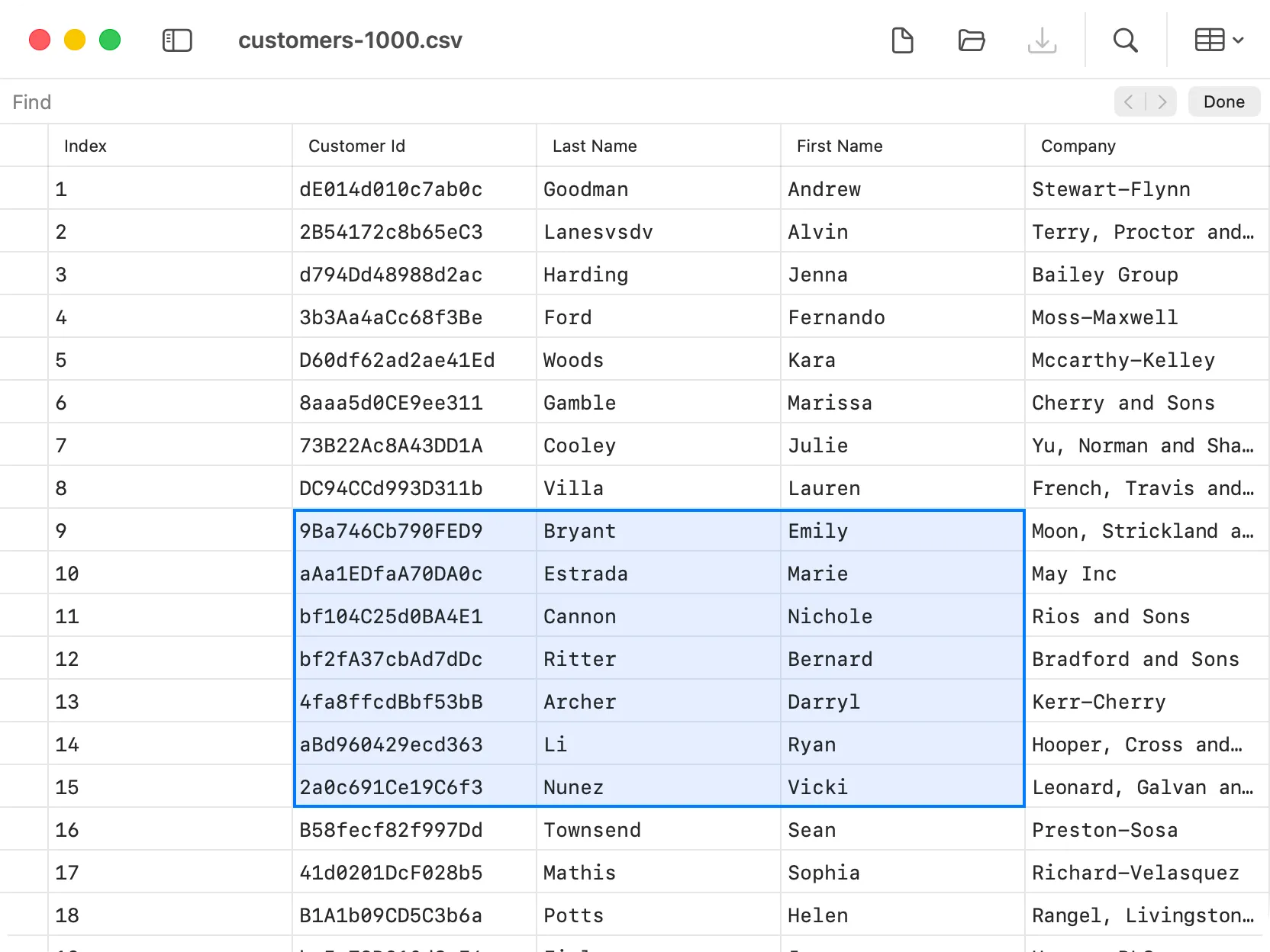1270x952 pixels.
Task: Select the Ritter cell
Action: click(x=659, y=658)
